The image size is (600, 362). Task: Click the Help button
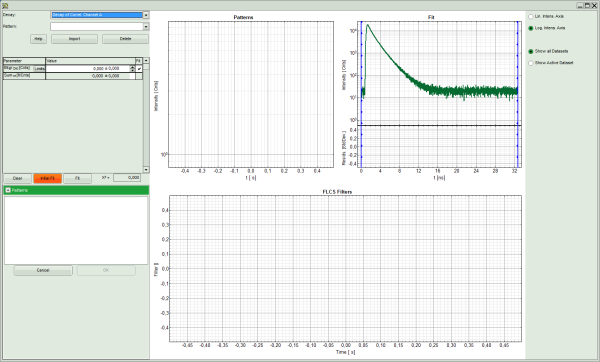tap(38, 39)
